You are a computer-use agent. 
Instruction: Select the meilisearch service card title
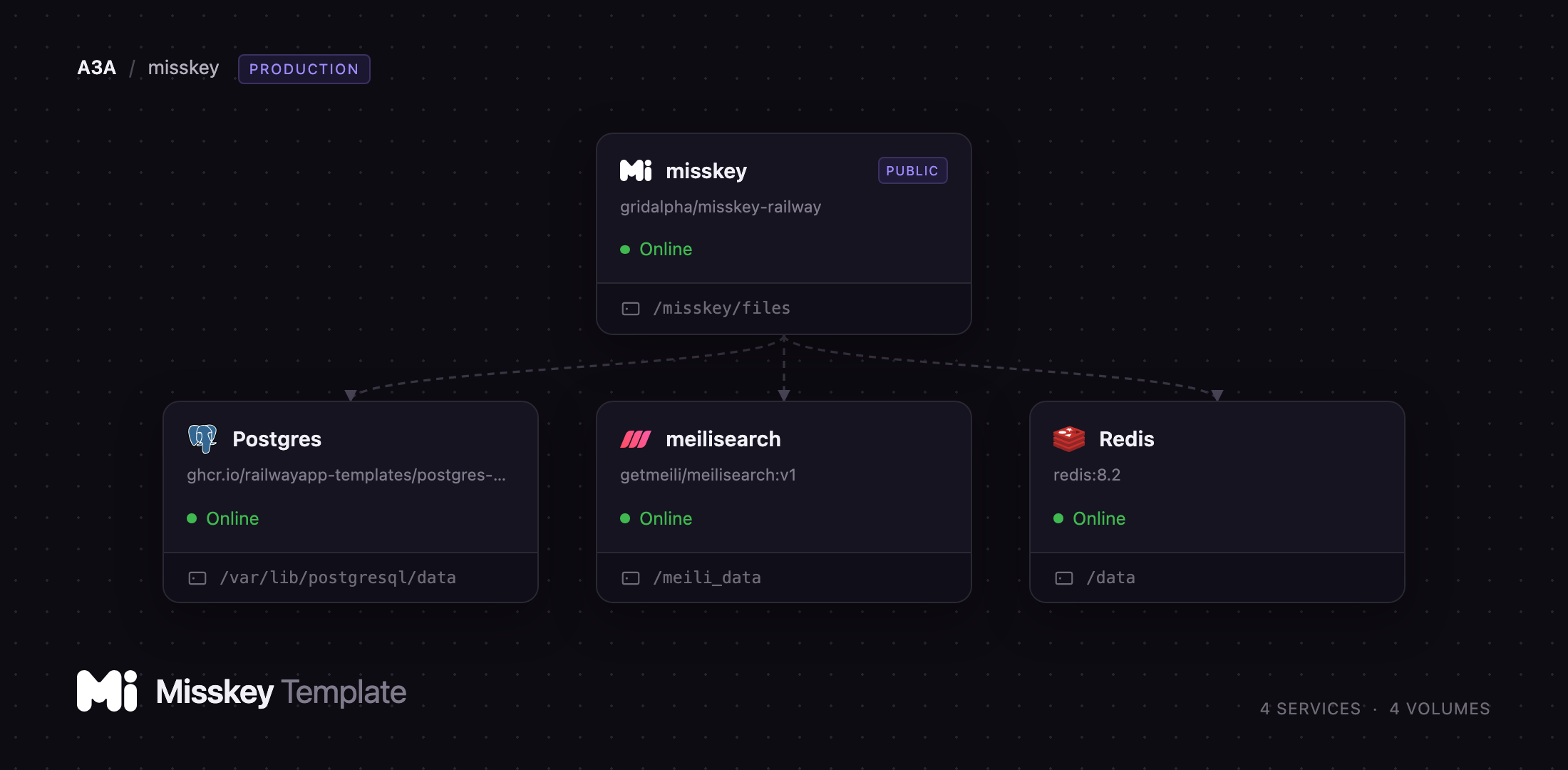tap(723, 439)
